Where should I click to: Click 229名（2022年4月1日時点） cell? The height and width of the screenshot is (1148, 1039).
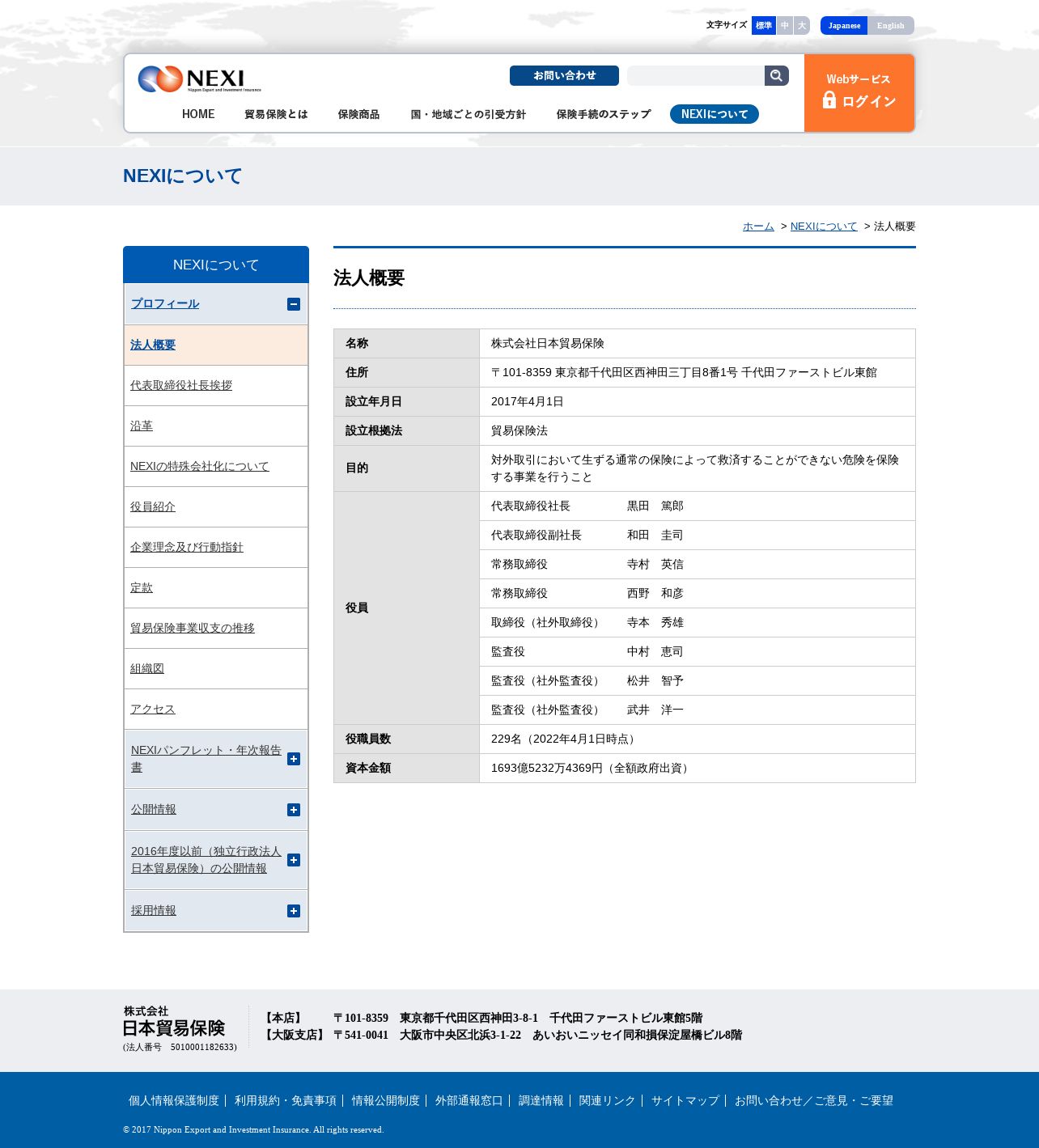(698, 739)
